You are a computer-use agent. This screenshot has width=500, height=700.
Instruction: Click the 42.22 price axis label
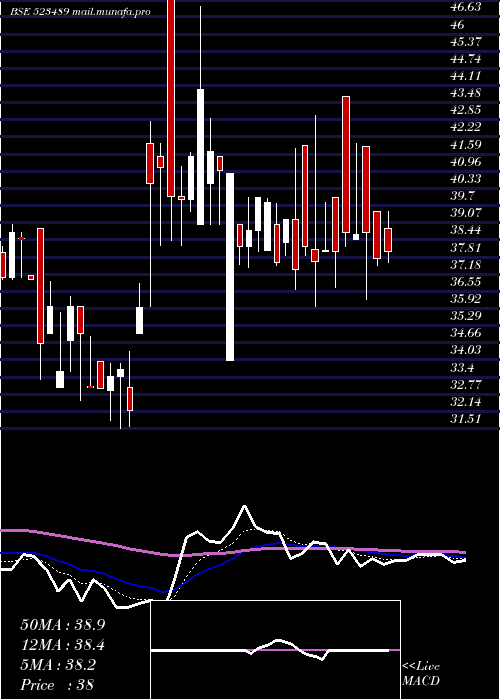pos(467,127)
